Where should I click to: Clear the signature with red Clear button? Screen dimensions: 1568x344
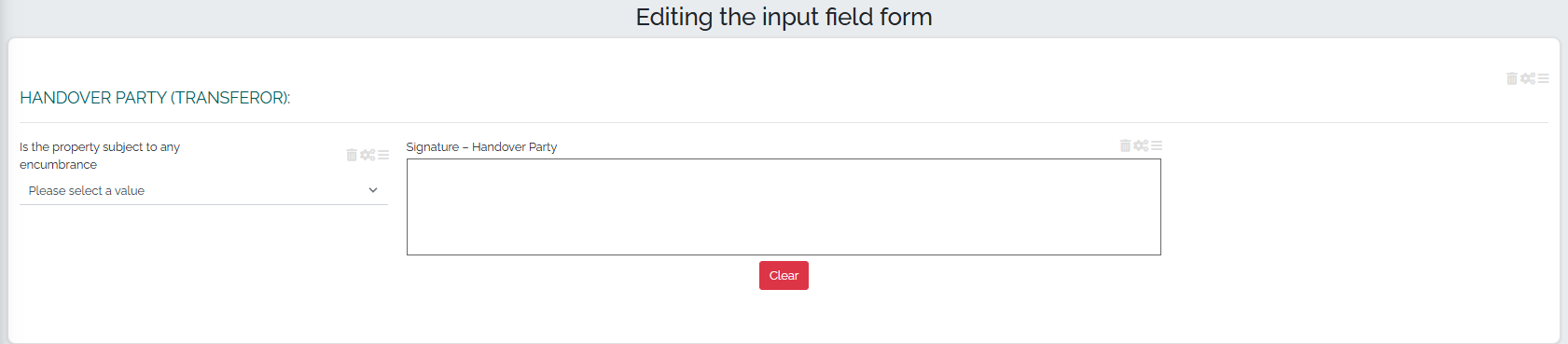(x=784, y=275)
